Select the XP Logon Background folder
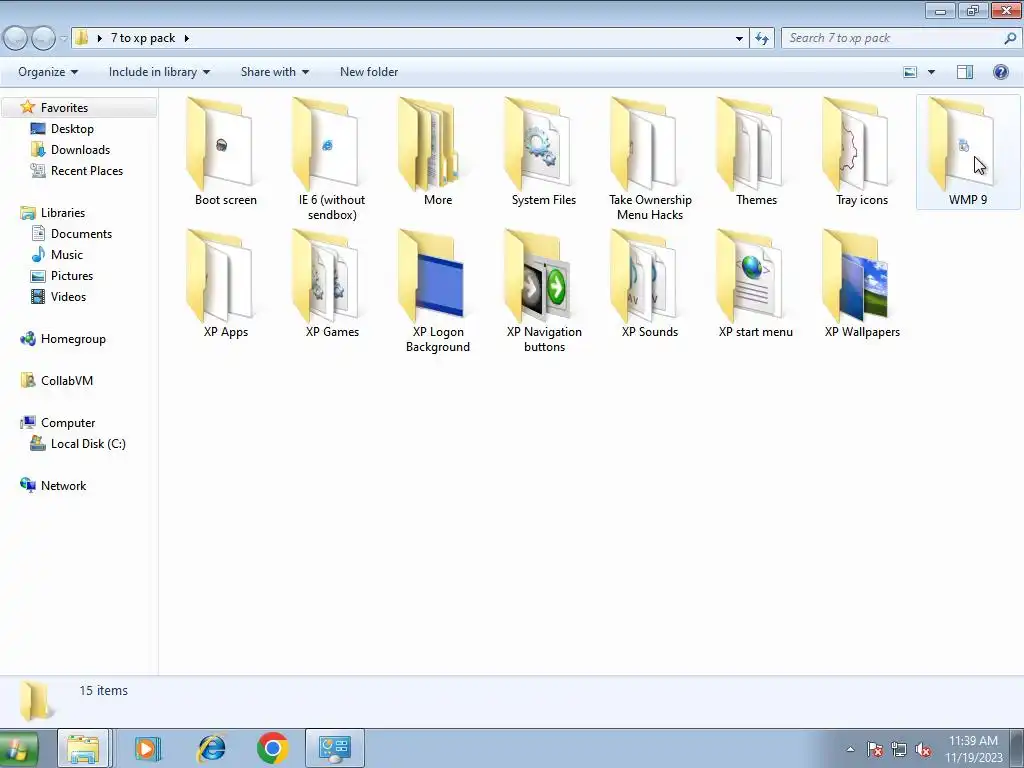 tap(438, 291)
